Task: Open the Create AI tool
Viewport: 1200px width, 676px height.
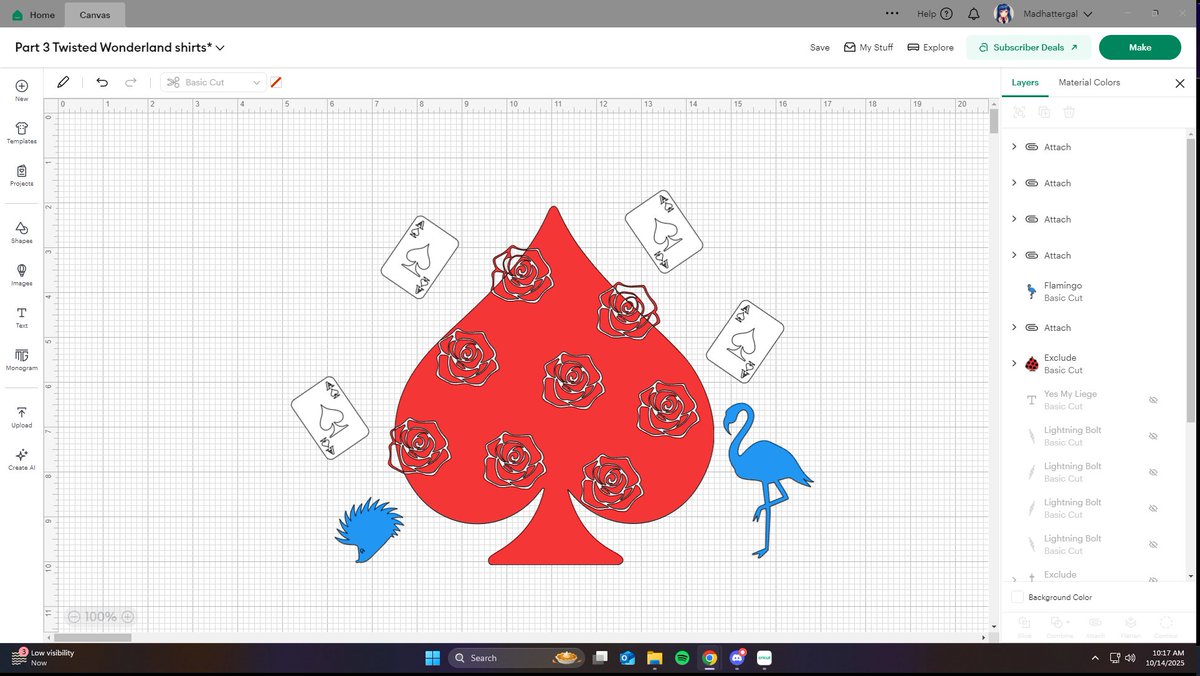Action: [x=21, y=459]
